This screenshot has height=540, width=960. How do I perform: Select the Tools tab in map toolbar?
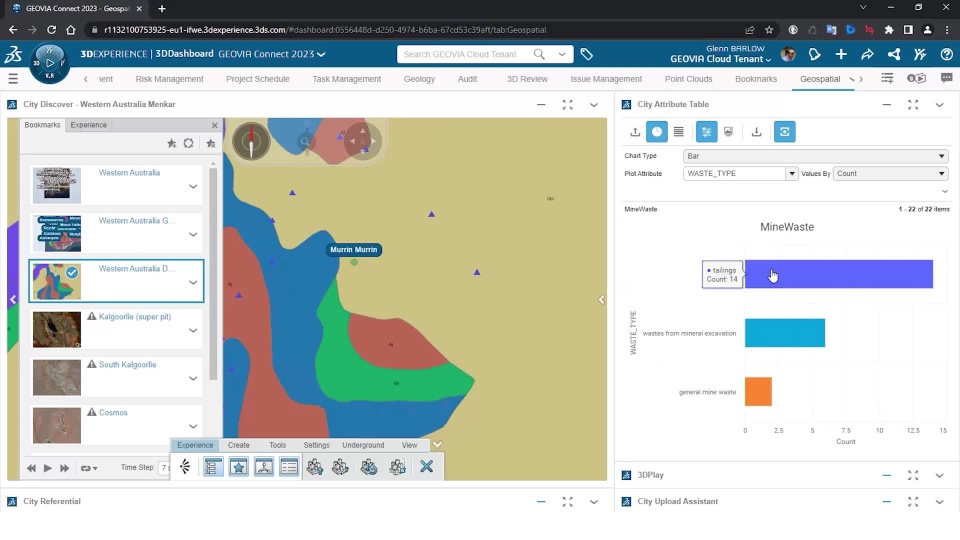coord(277,445)
